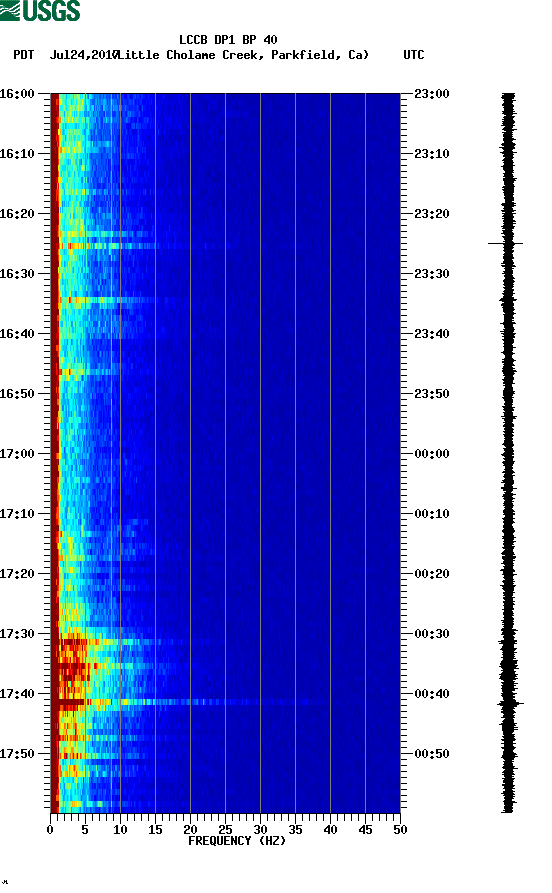Click the 23:30 UTC time label
This screenshot has height=893, width=552.
tap(432, 273)
